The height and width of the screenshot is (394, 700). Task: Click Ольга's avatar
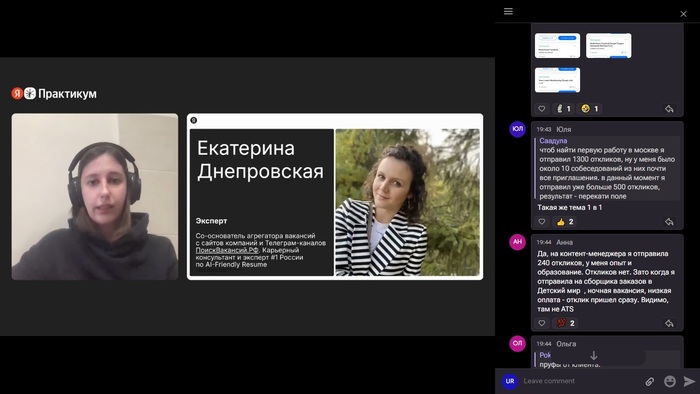coord(517,343)
